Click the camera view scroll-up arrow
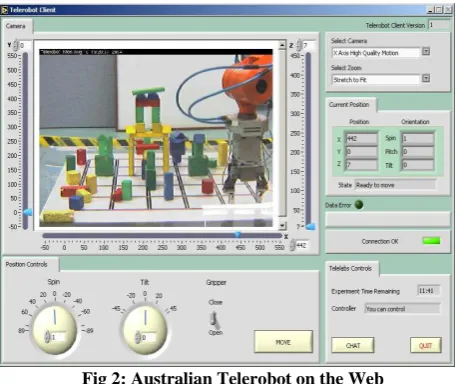The image size is (457, 384). point(282,45)
